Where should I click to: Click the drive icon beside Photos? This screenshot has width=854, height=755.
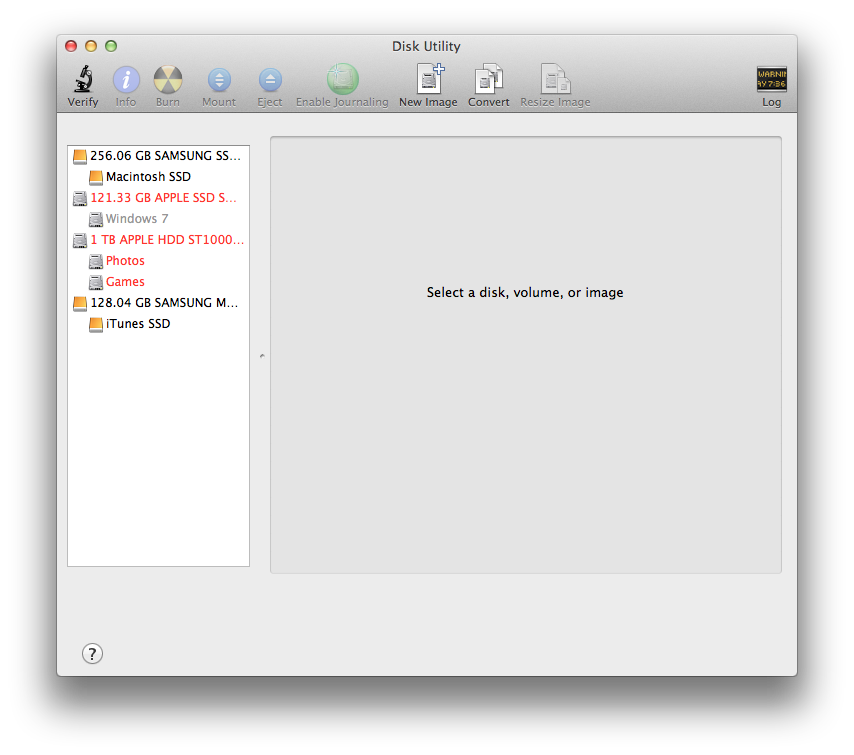96,261
